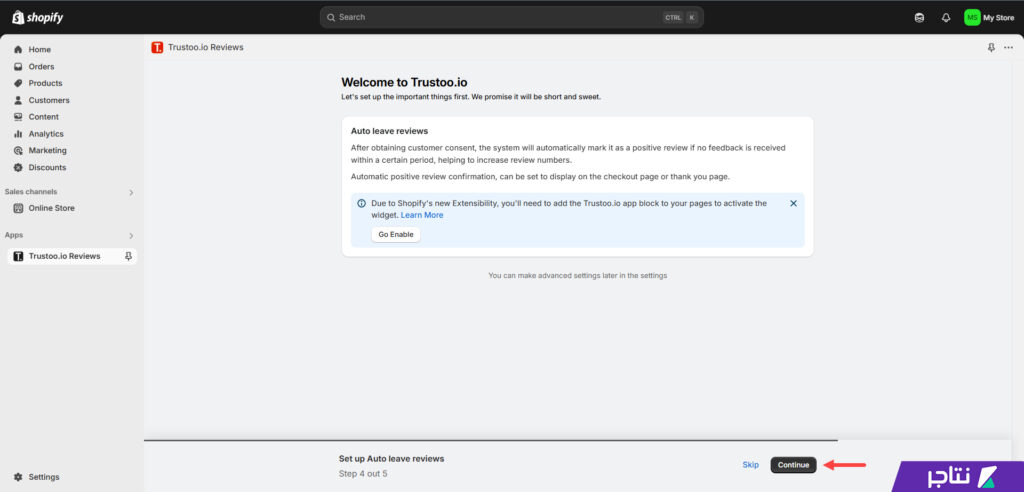This screenshot has height=492, width=1024.
Task: Open the Marketing target icon
Action: tap(18, 150)
